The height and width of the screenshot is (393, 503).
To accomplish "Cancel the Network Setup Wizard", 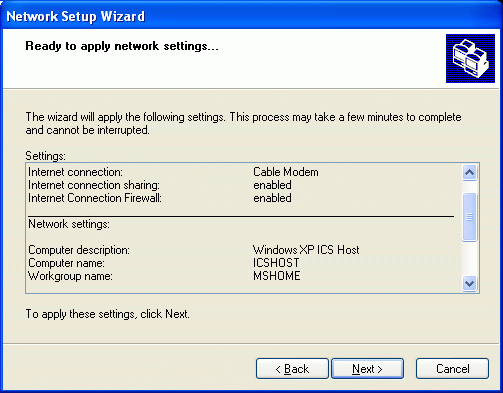I will pos(452,369).
